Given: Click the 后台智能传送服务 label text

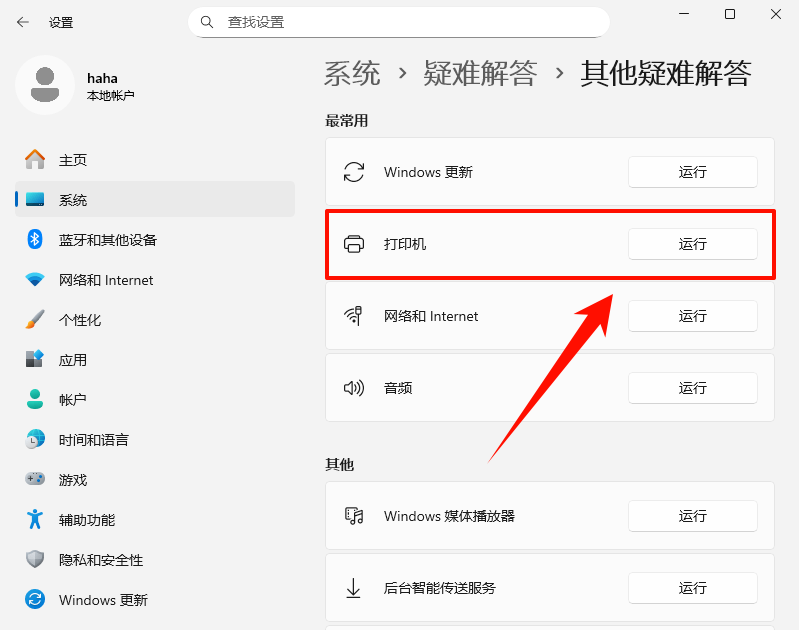Looking at the screenshot, I should [440, 588].
